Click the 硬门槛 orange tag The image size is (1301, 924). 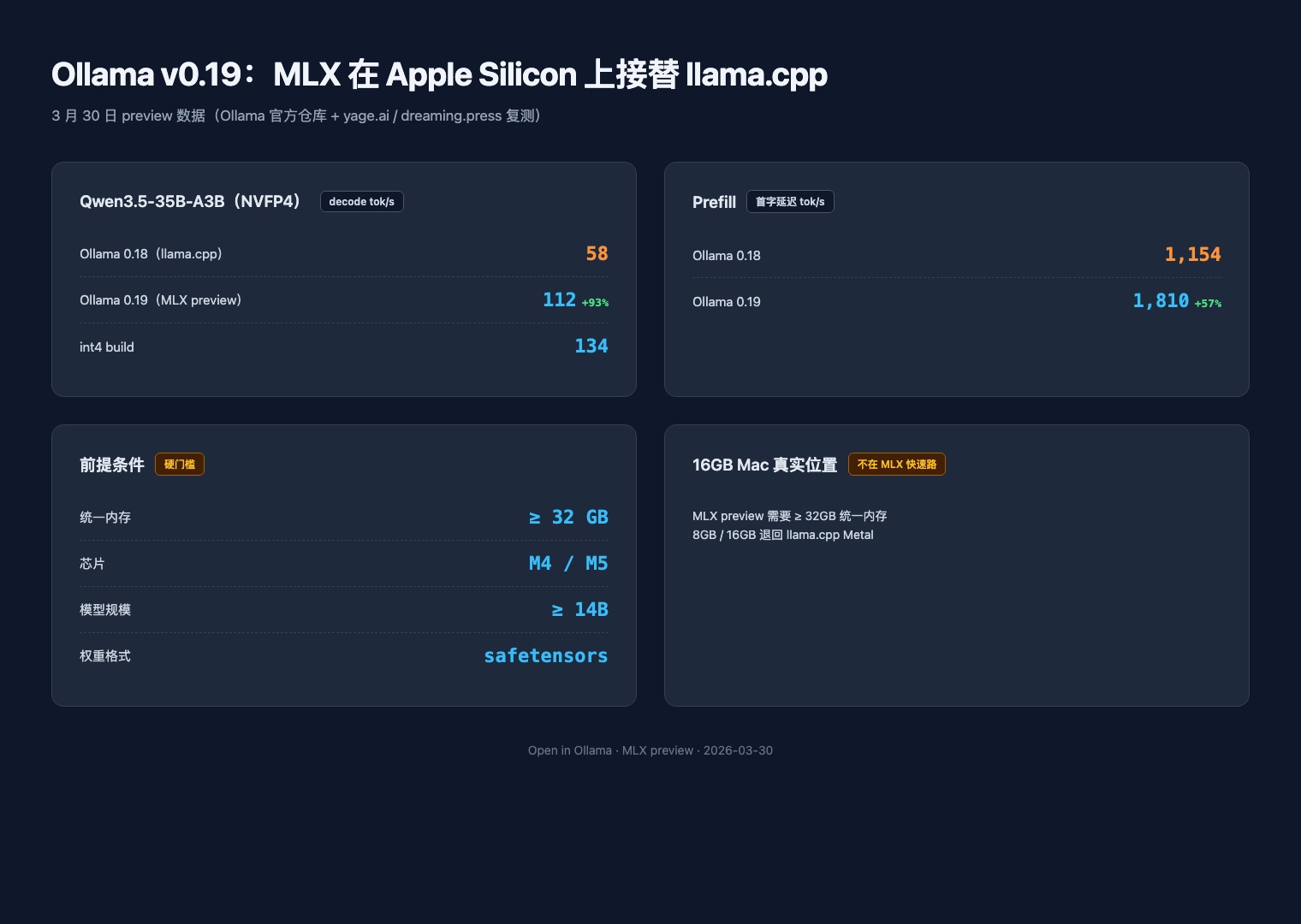(x=180, y=465)
